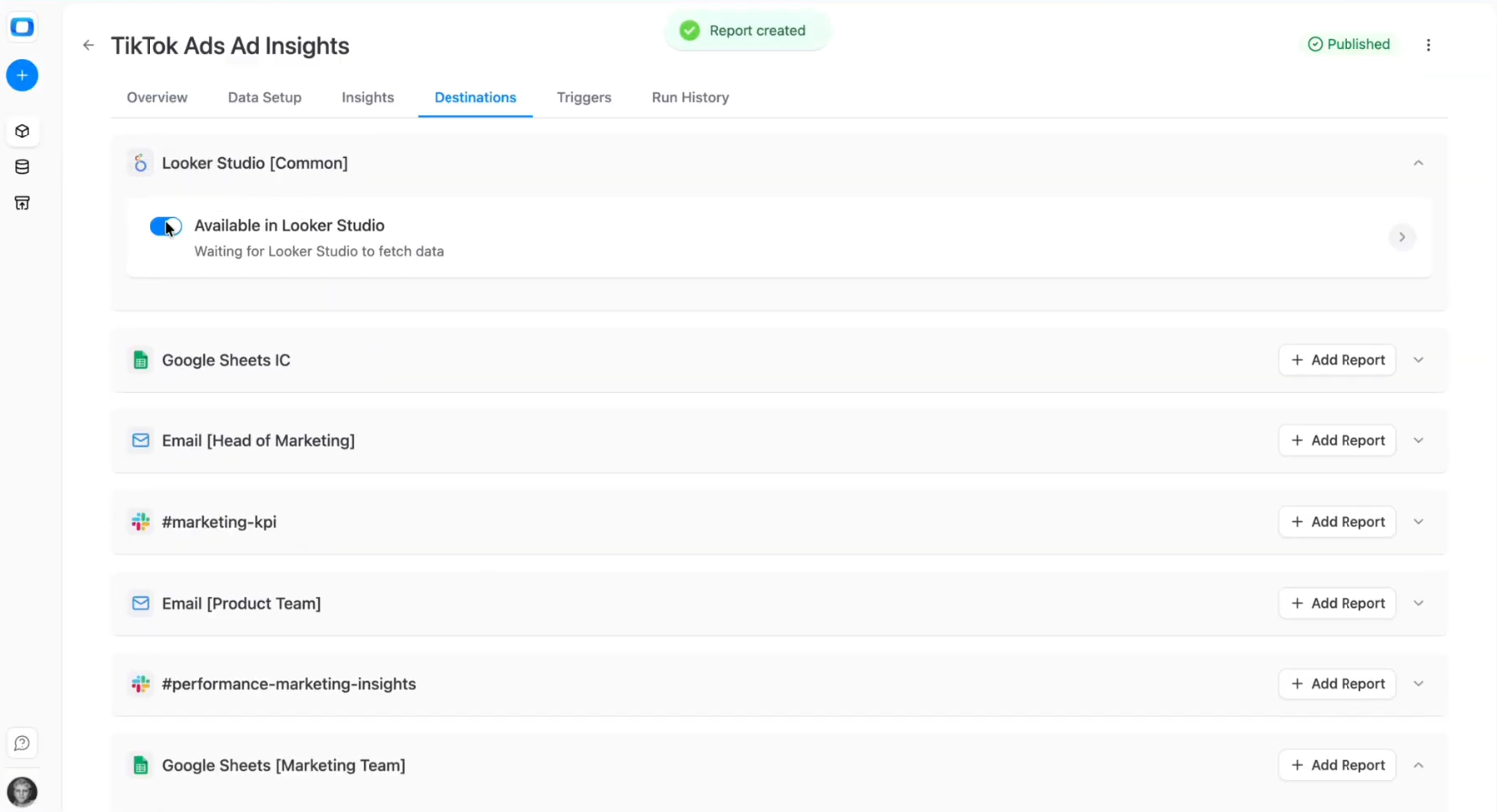Click the Google Sheets IC spreadsheet icon
This screenshot has width=1497, height=812.
[x=140, y=360]
